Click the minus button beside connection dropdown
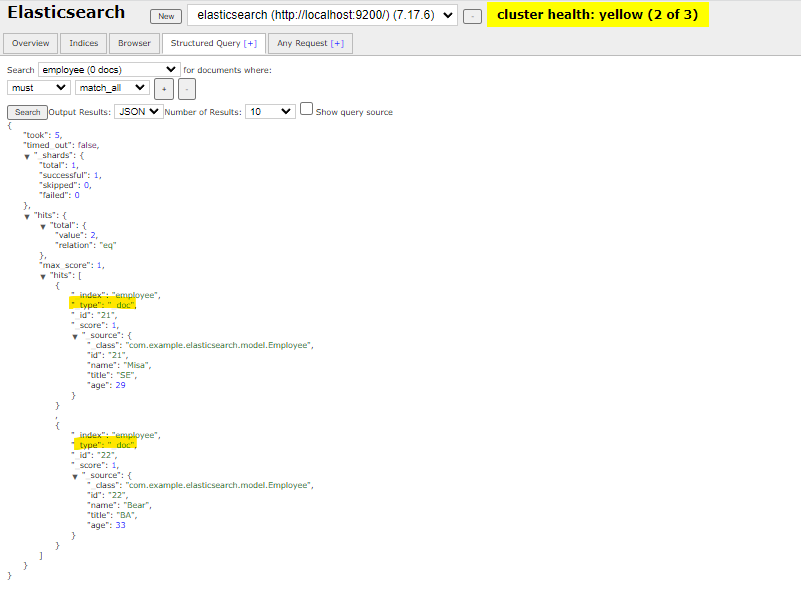This screenshot has height=592, width=801. (472, 16)
